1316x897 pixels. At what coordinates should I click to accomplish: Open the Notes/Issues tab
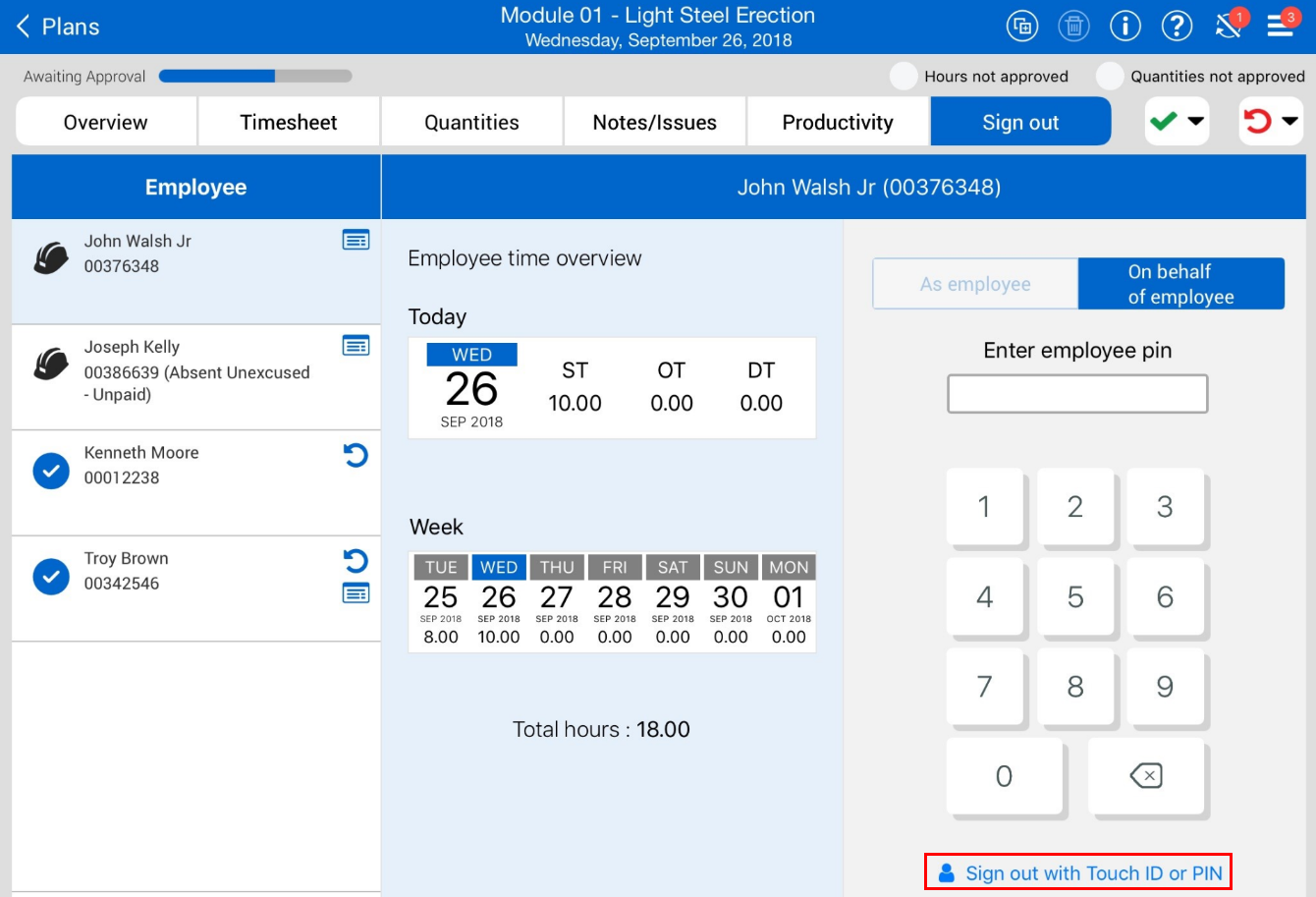[x=655, y=122]
